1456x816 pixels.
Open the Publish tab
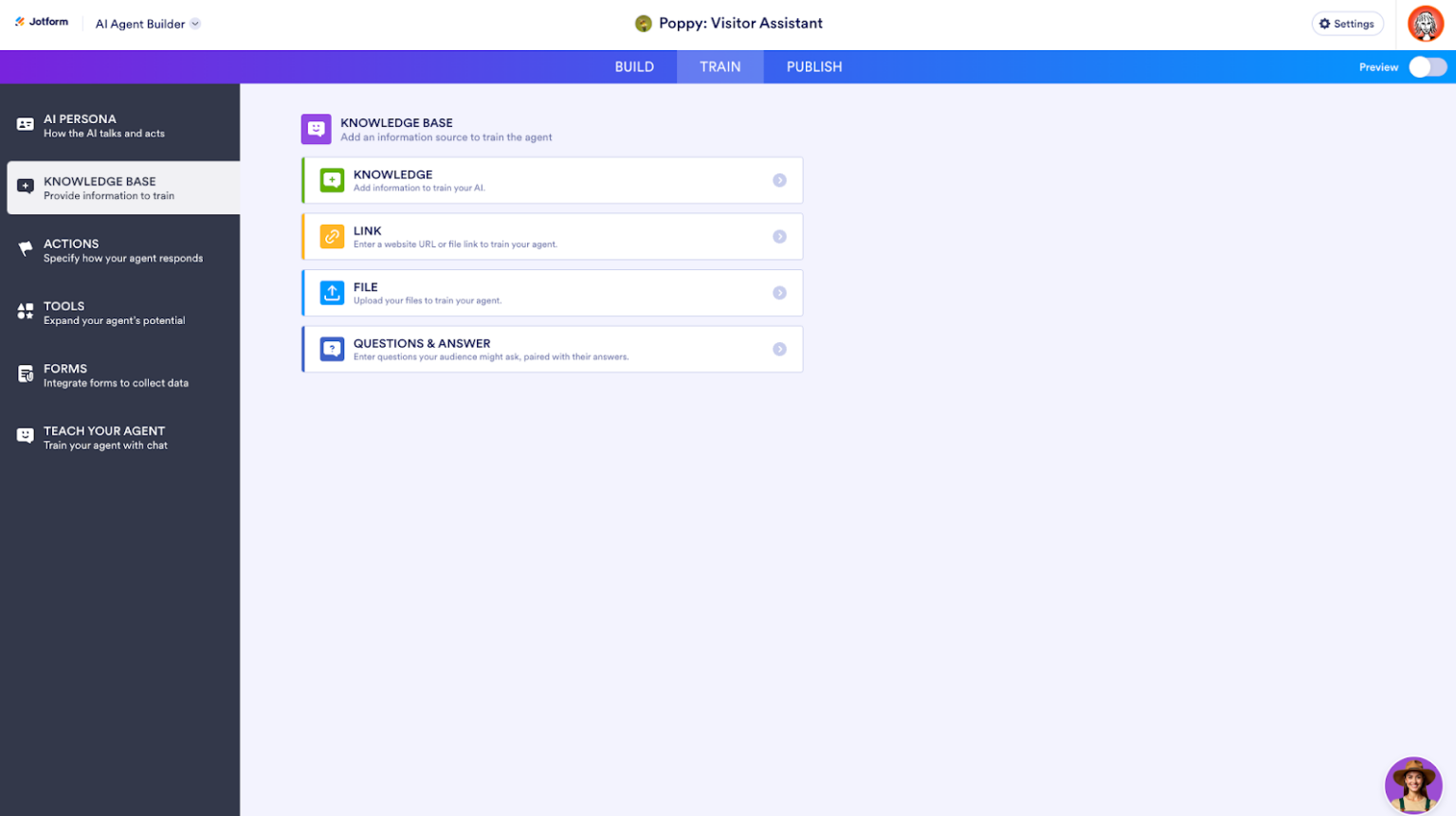[x=812, y=66]
